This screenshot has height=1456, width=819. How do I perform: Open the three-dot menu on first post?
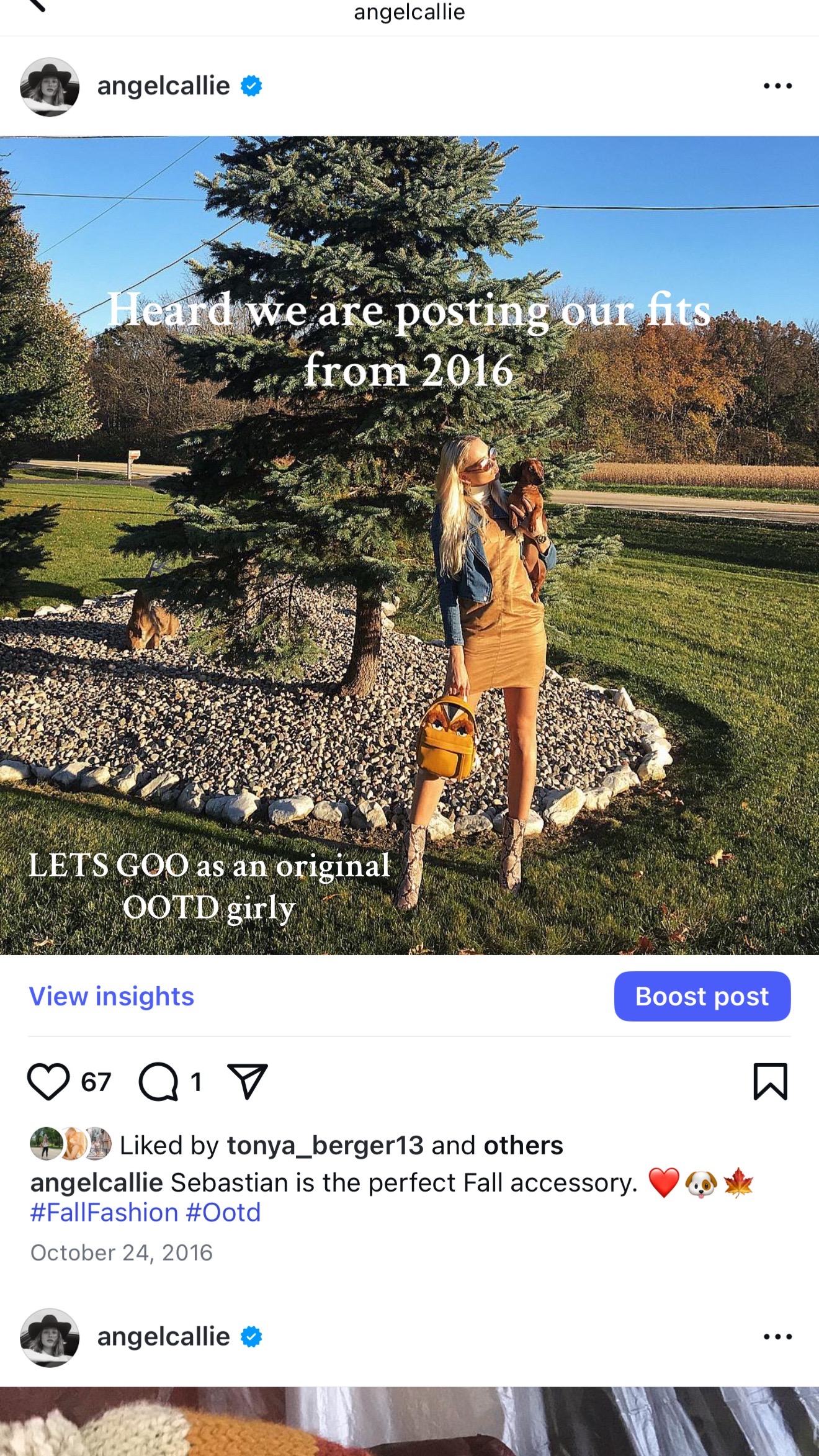(x=778, y=86)
